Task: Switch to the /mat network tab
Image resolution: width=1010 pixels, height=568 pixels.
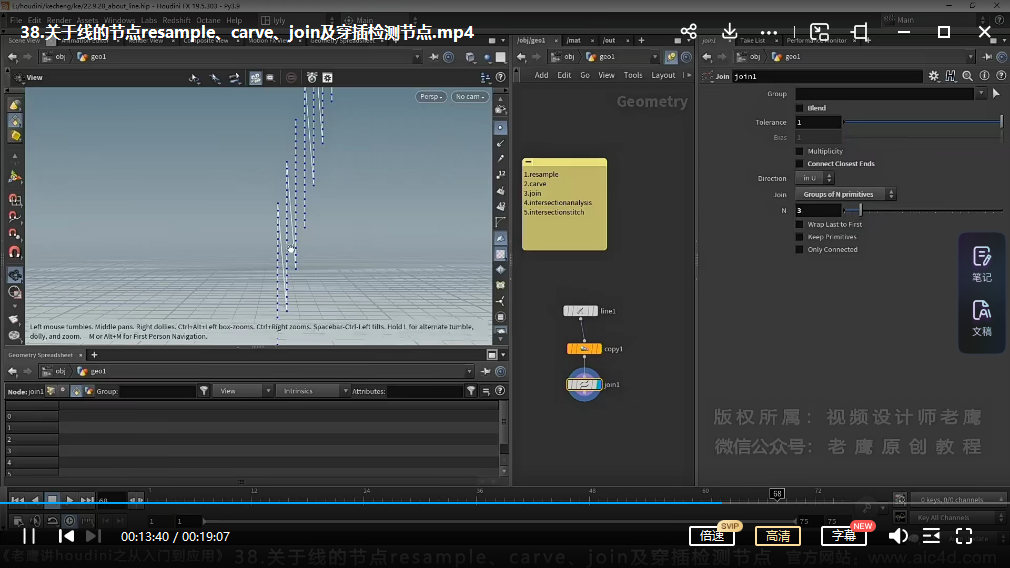Action: click(574, 40)
